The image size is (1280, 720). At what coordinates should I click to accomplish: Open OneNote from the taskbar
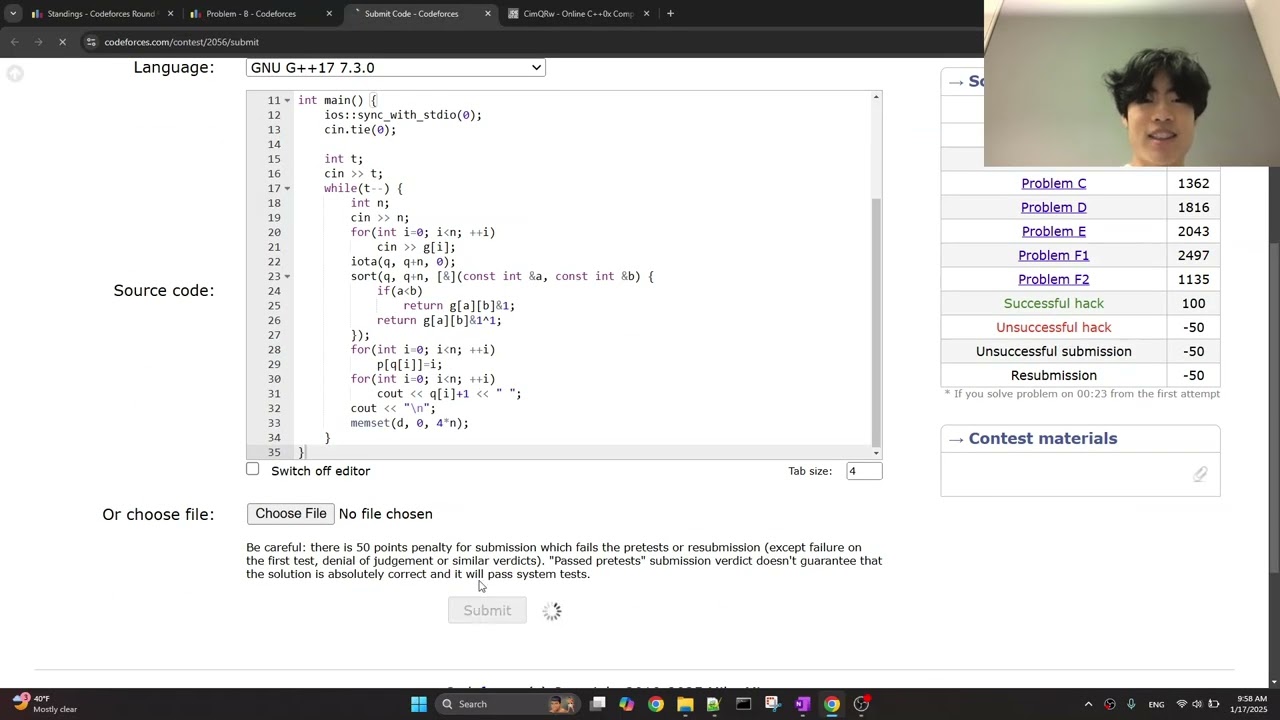(x=802, y=704)
